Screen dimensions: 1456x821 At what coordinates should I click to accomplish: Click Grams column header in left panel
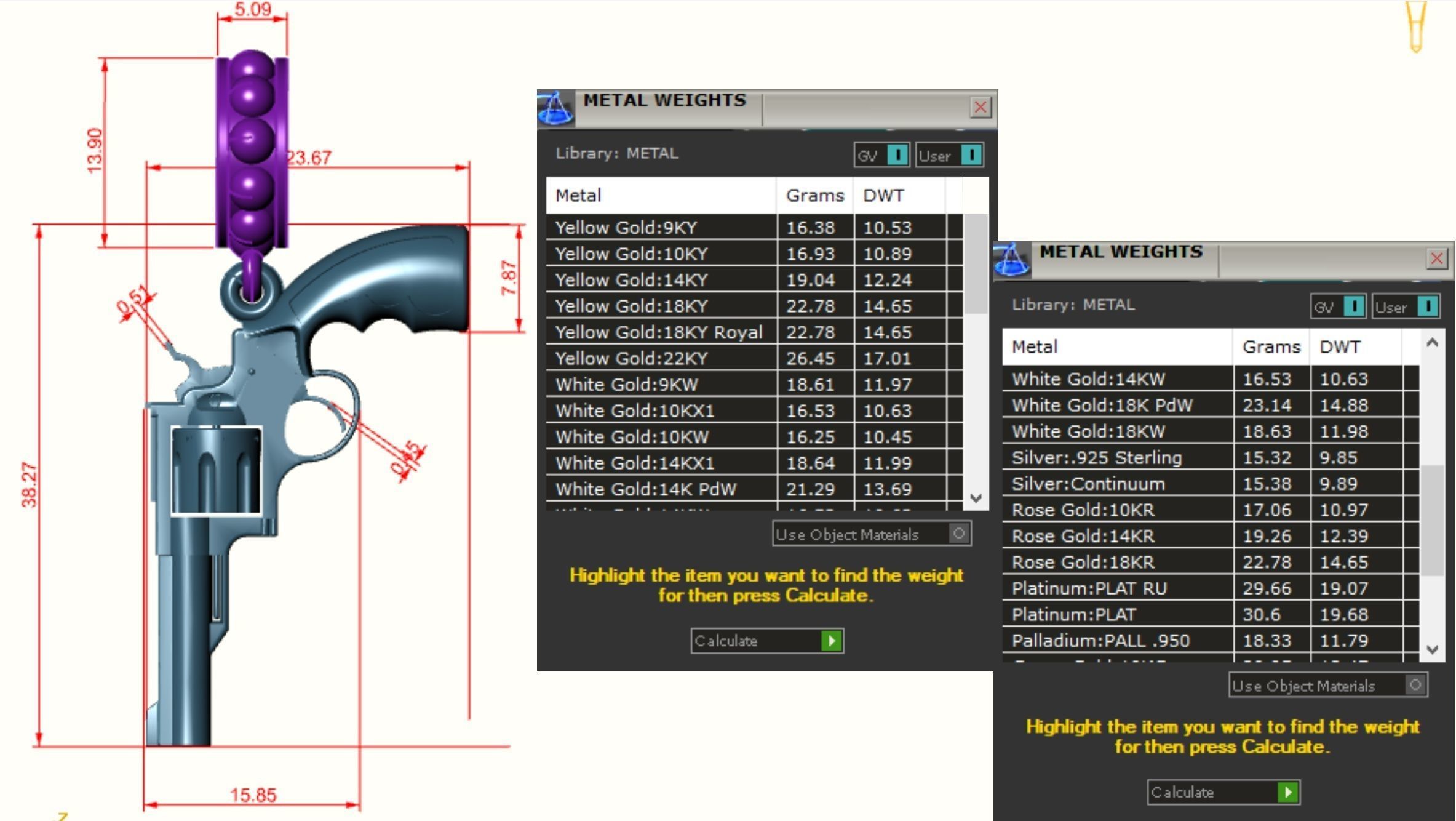coord(814,196)
